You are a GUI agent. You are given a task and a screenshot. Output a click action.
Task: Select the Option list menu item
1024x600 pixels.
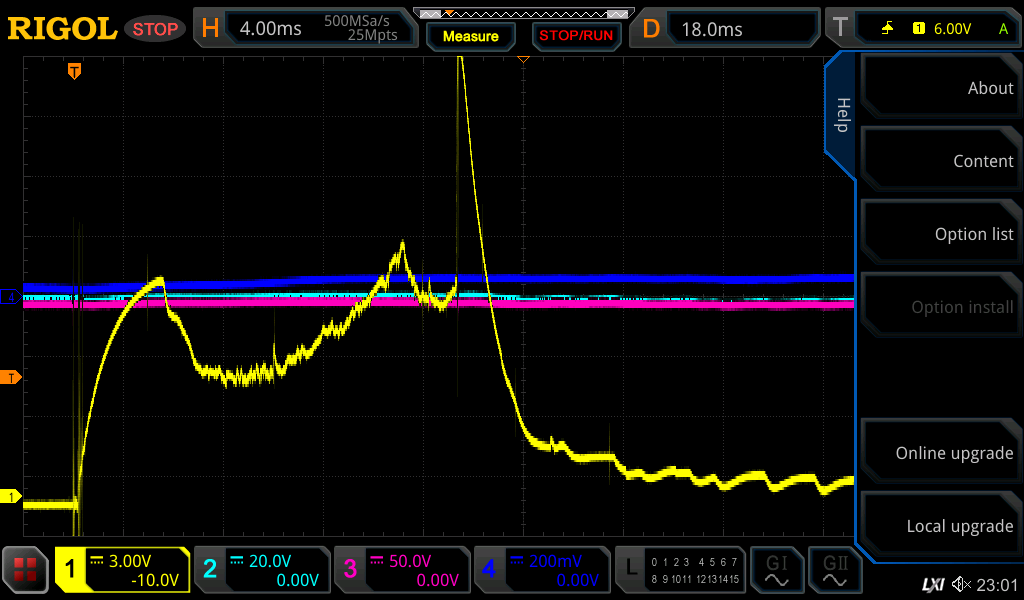tap(940, 234)
